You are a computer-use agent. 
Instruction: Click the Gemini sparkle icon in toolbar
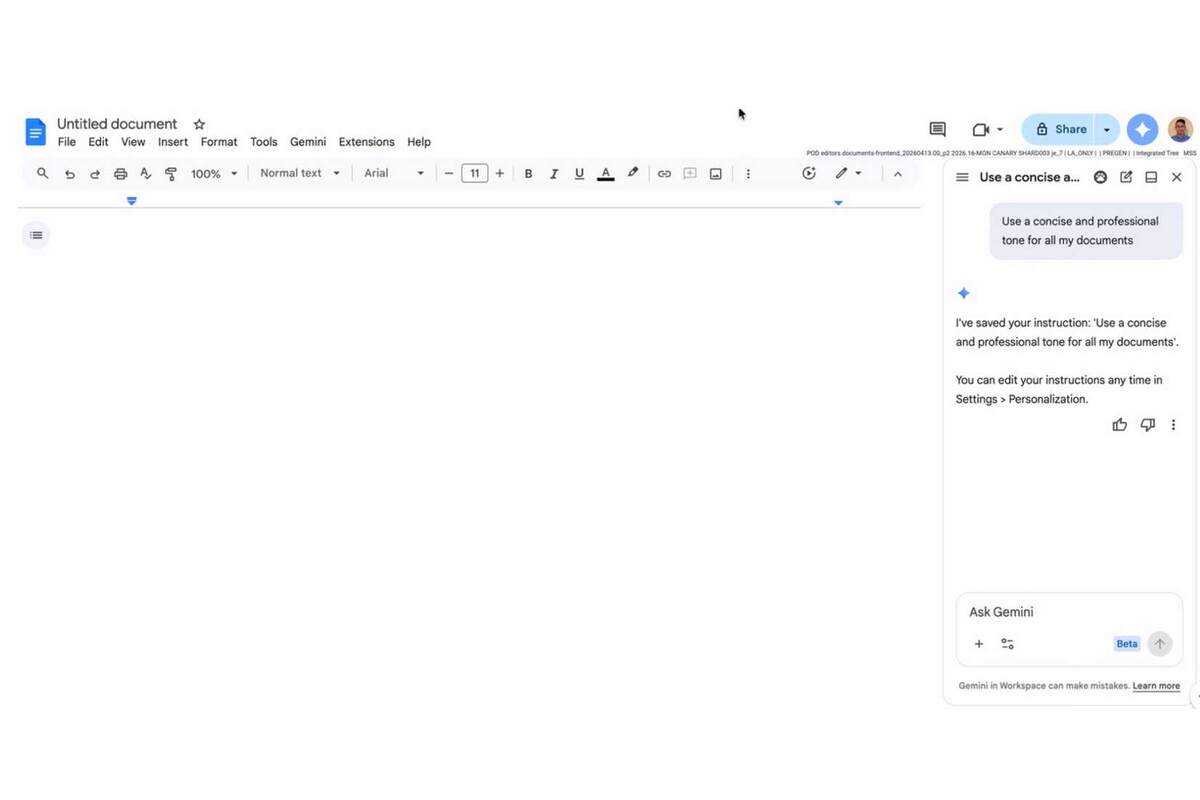point(809,173)
